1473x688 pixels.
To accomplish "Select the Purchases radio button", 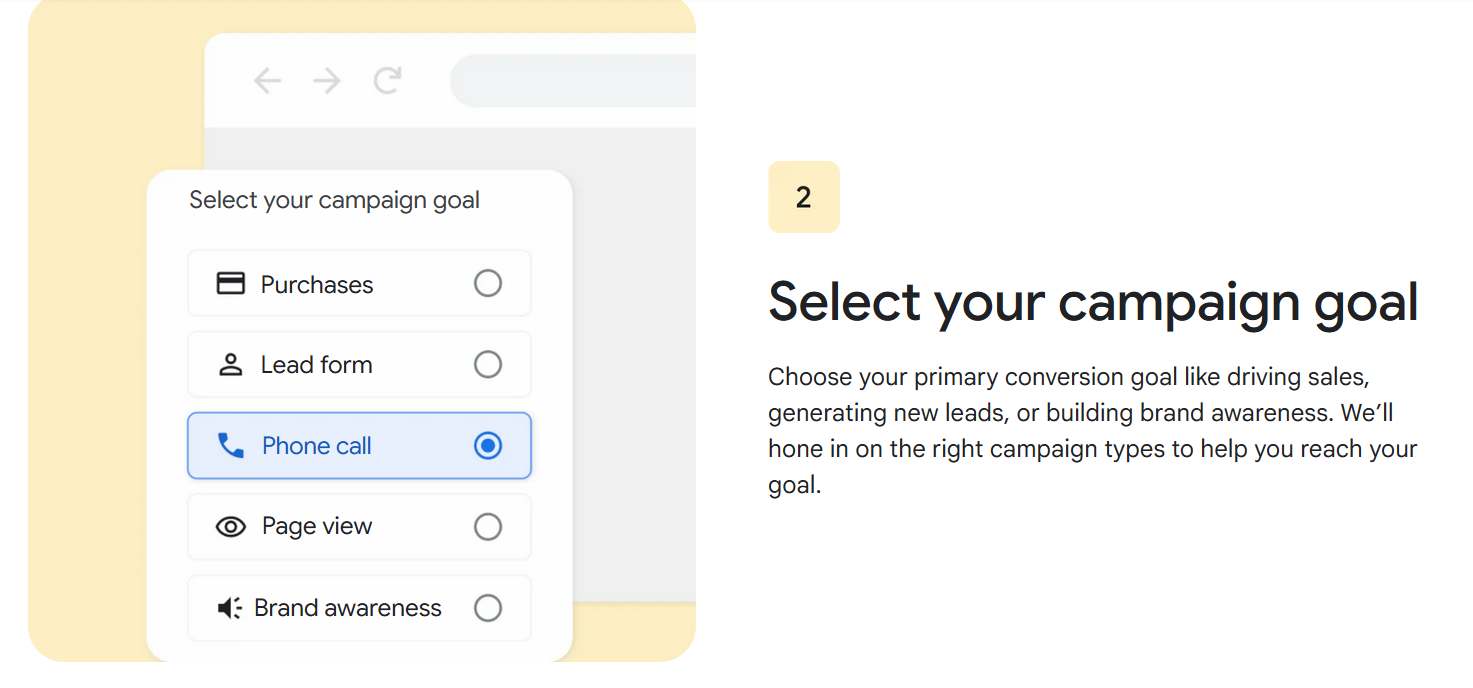I will [x=488, y=284].
